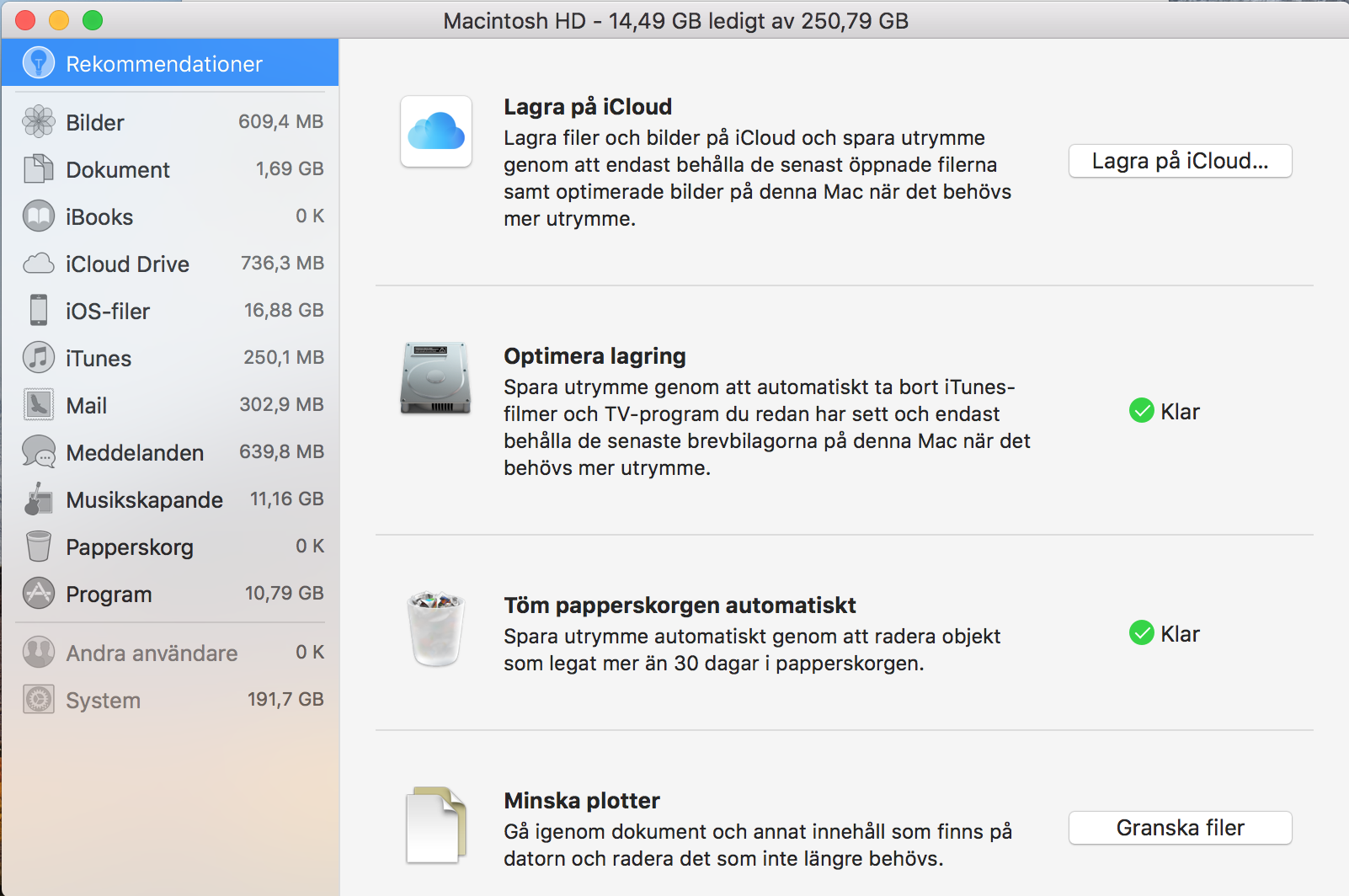Click the iCloud Drive cloud icon
Viewport: 1349px width, 896px height.
[39, 264]
